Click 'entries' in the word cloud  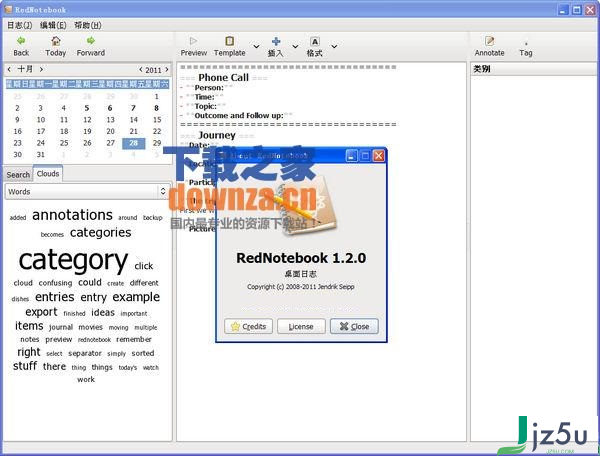55,297
